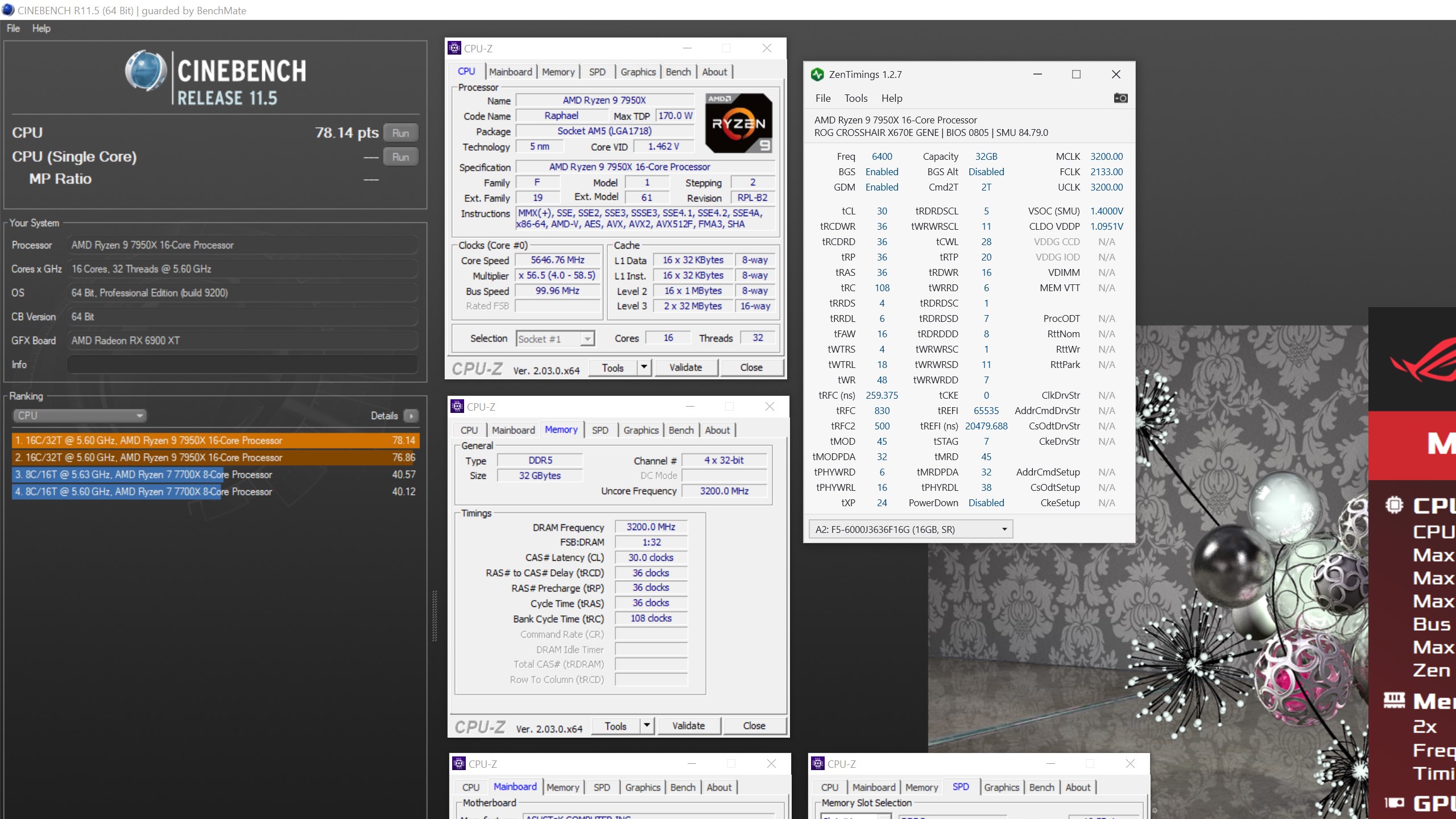1456x819 pixels.
Task: Click Tools button in the Memory CPU-Z window
Action: click(x=615, y=726)
